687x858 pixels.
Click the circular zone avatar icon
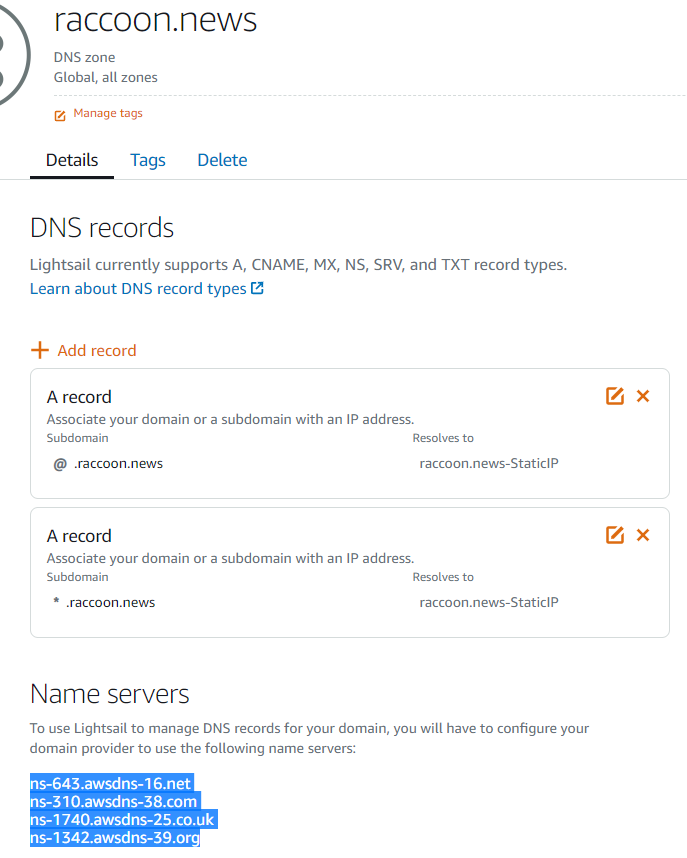[x=8, y=50]
